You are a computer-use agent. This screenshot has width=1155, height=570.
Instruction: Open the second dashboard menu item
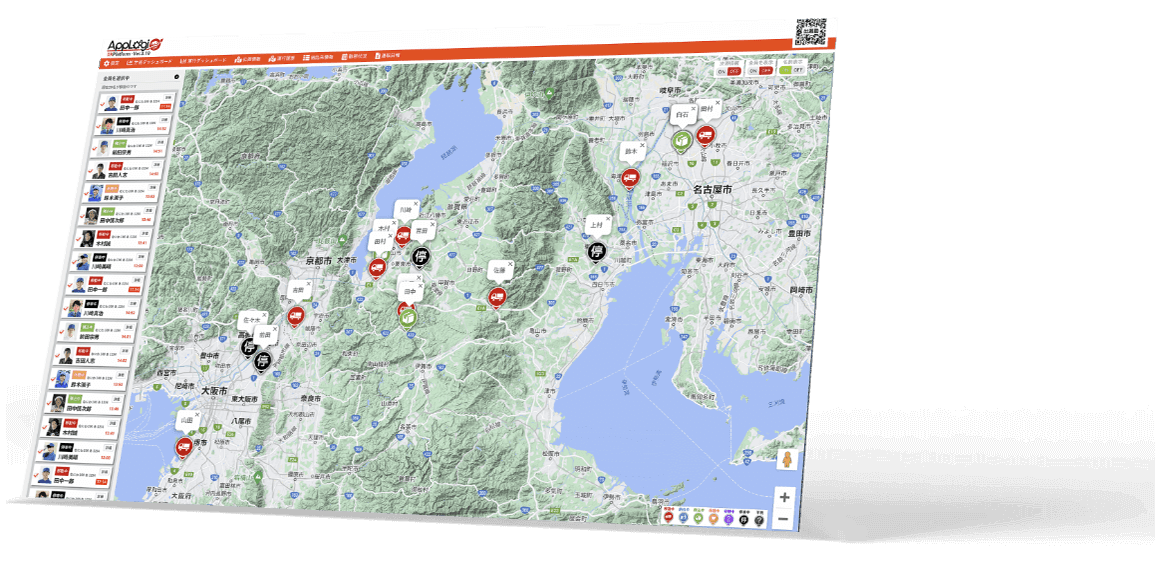(204, 61)
